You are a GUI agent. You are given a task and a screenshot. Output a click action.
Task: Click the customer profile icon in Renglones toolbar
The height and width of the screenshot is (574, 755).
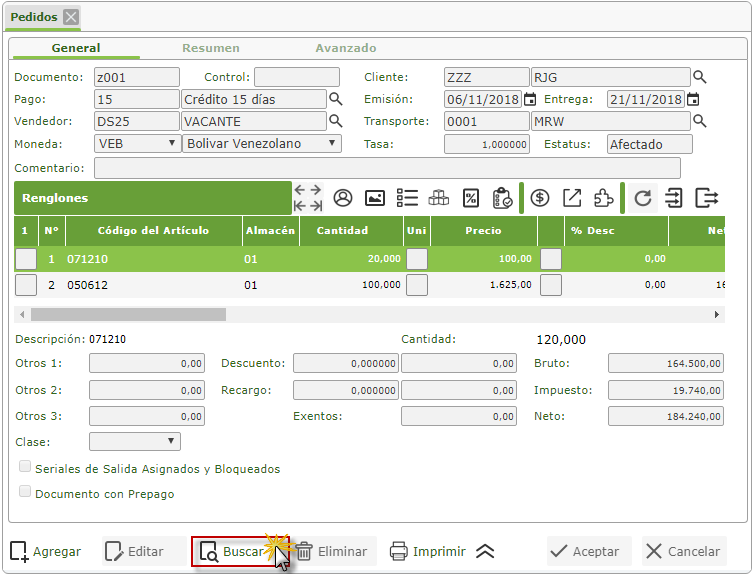click(343, 198)
